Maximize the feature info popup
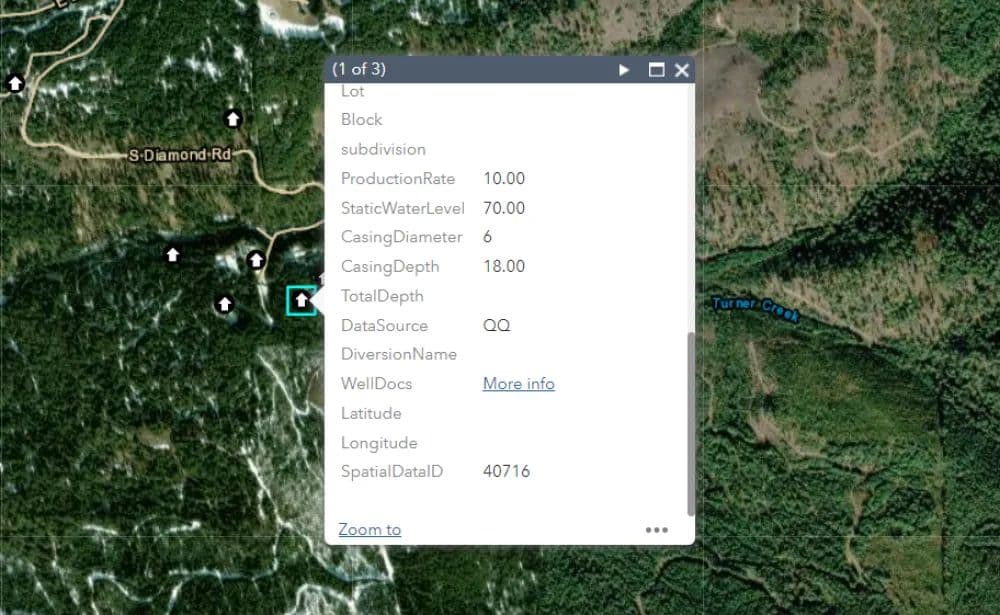 pyautogui.click(x=656, y=70)
